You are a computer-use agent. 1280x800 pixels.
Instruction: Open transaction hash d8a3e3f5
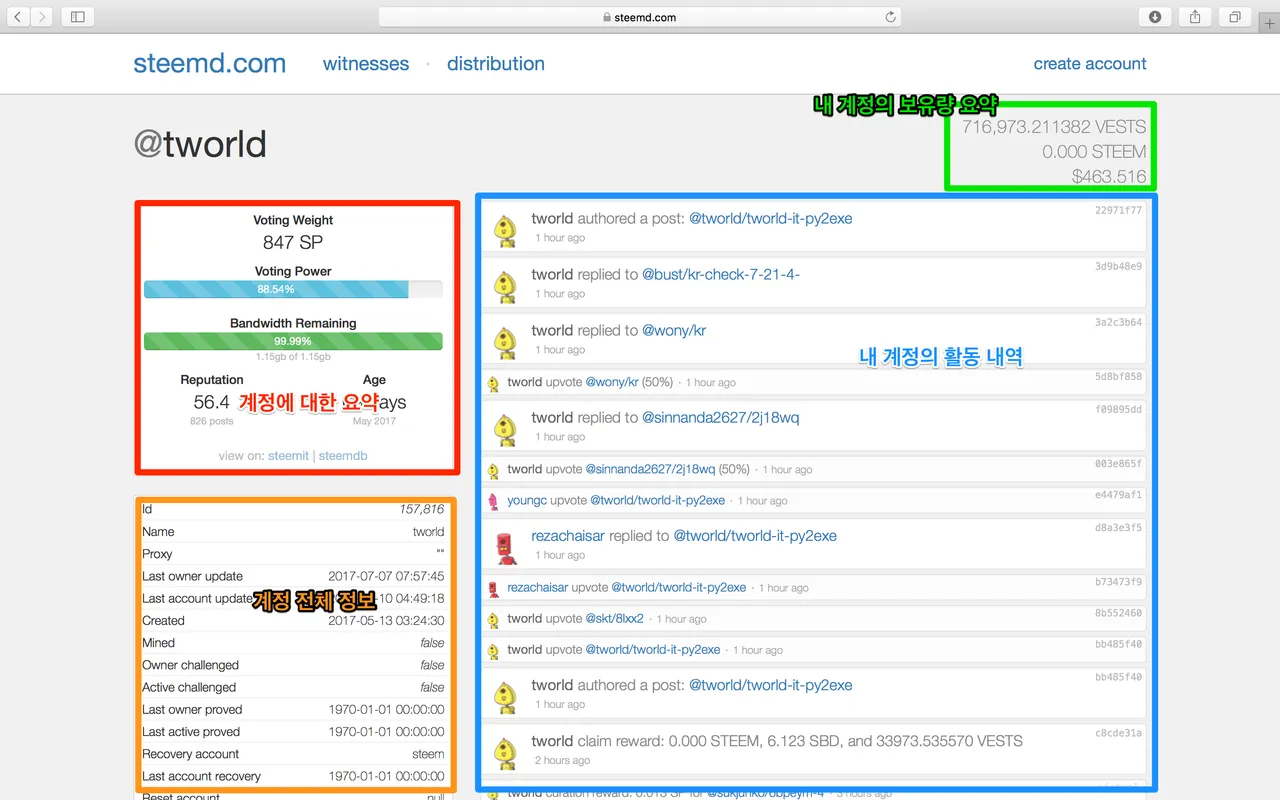pos(1118,527)
